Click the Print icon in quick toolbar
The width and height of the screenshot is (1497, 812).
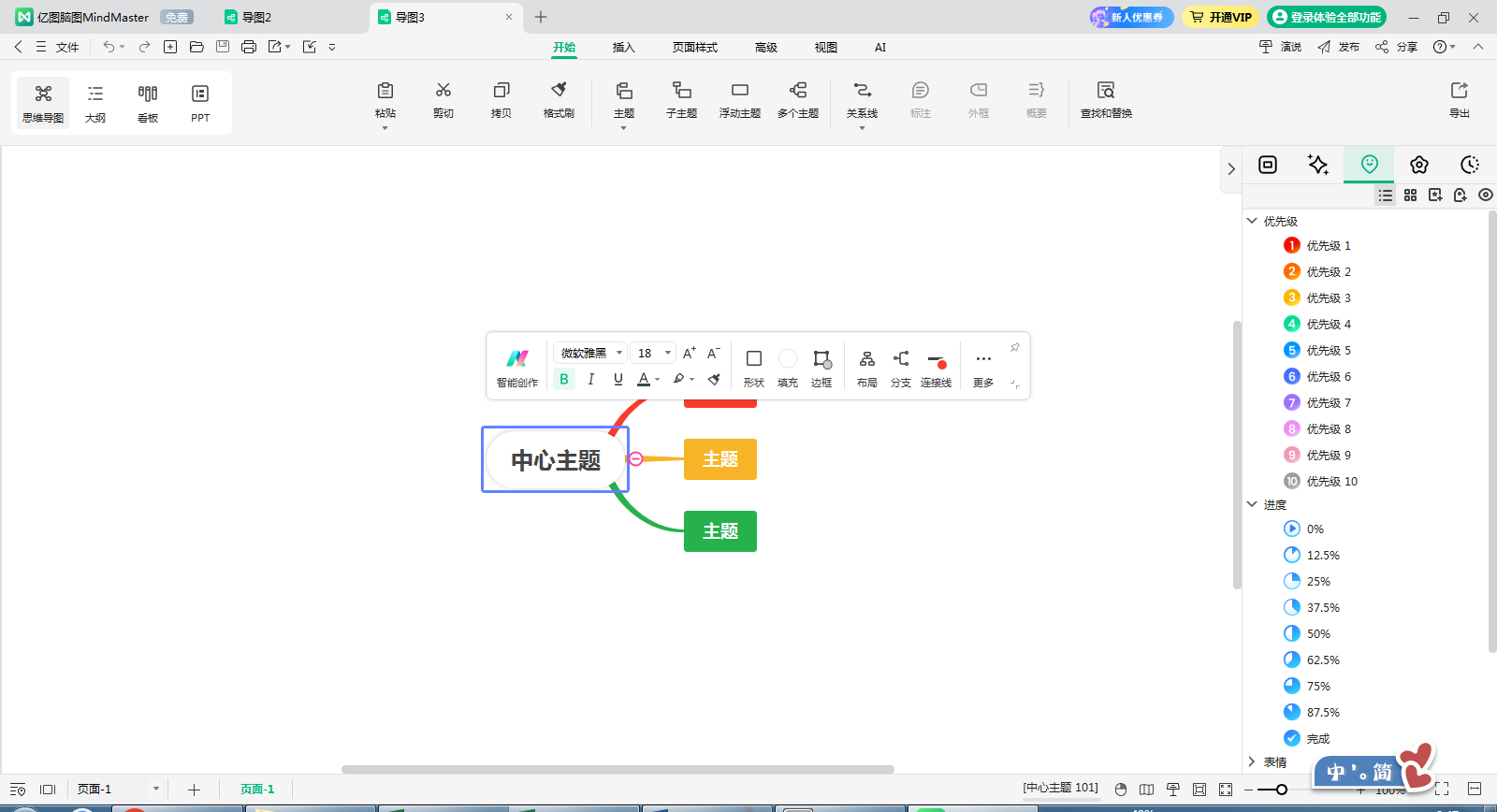pos(249,47)
